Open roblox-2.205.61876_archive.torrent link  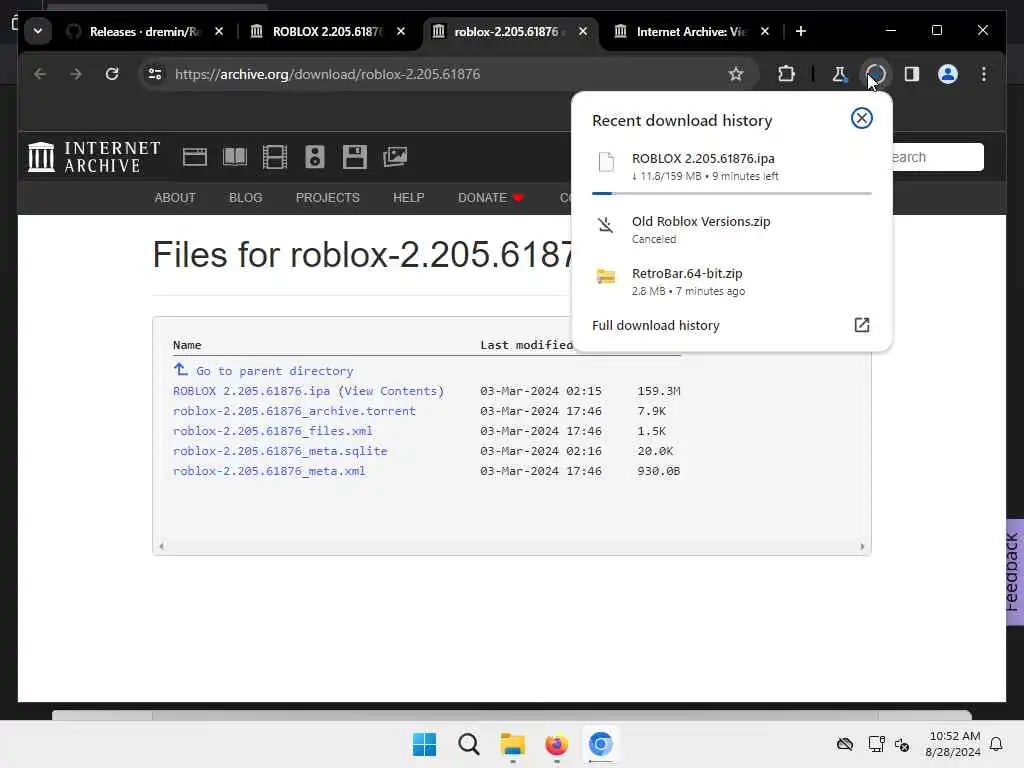(x=294, y=411)
